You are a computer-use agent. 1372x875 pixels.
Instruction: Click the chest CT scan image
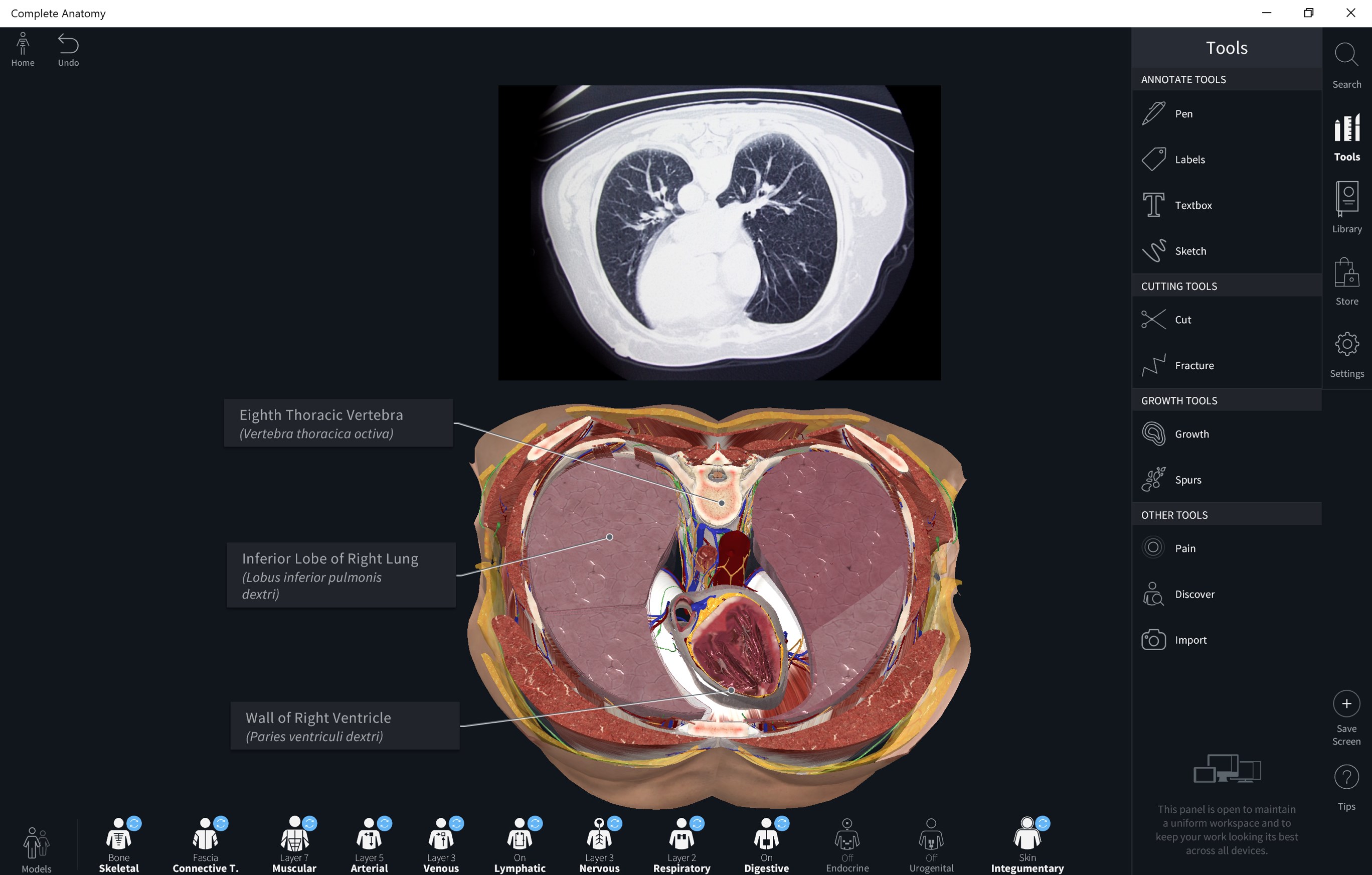click(719, 233)
